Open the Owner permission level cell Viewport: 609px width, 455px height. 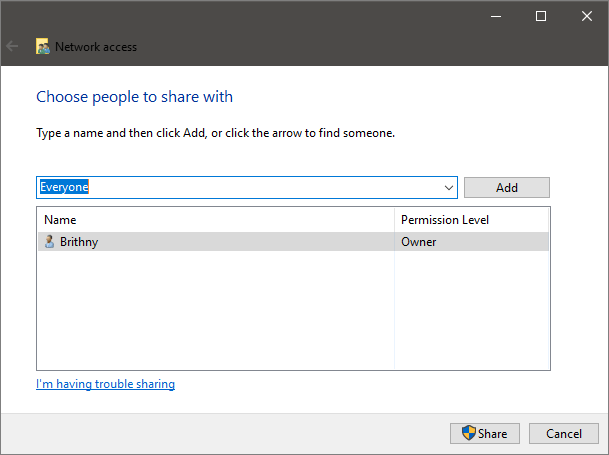470,241
